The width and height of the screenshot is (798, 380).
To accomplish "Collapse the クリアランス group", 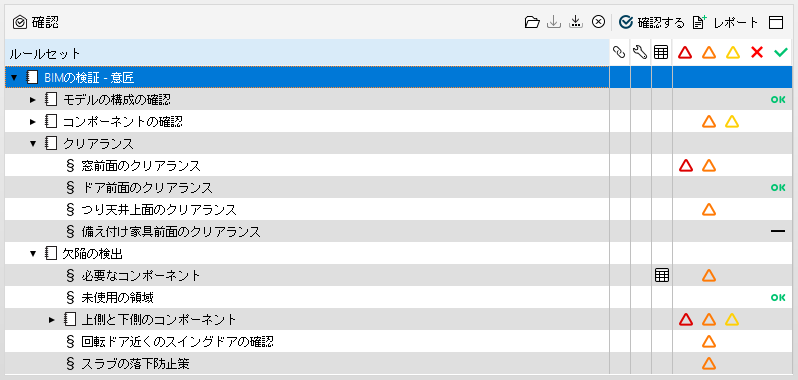I will click(x=33, y=143).
